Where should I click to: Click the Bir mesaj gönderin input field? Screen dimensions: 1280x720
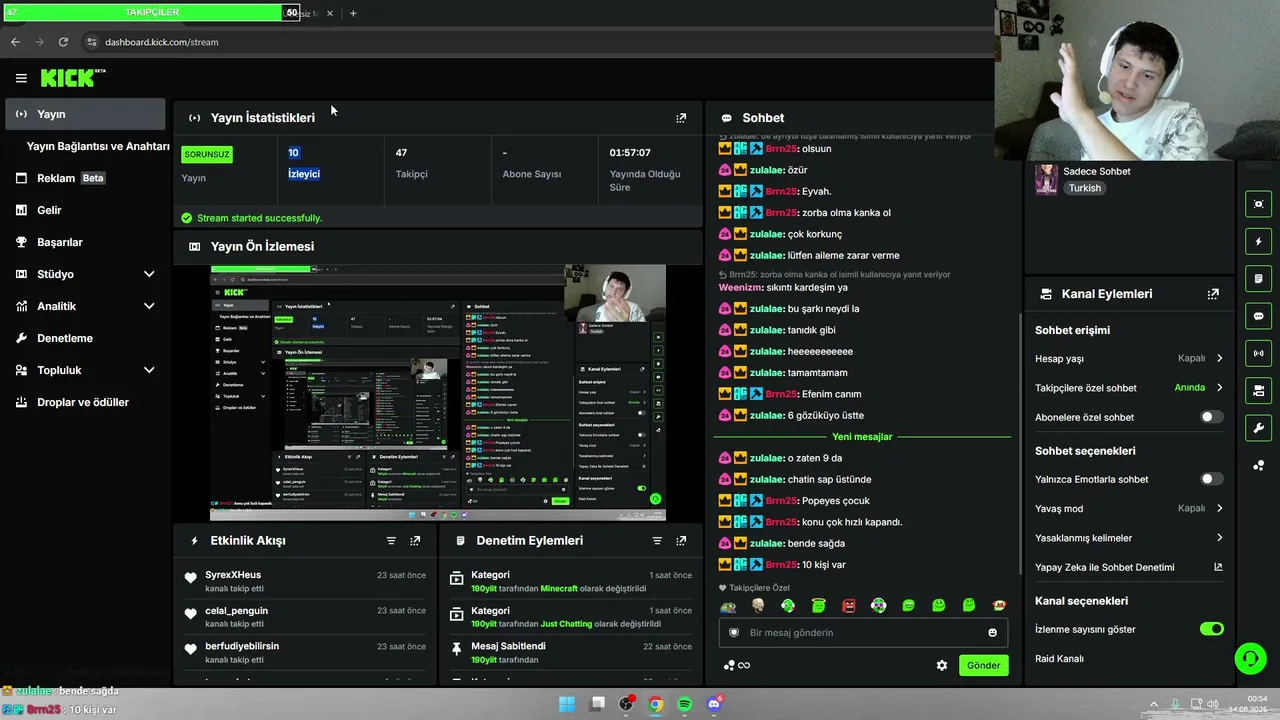(x=861, y=633)
